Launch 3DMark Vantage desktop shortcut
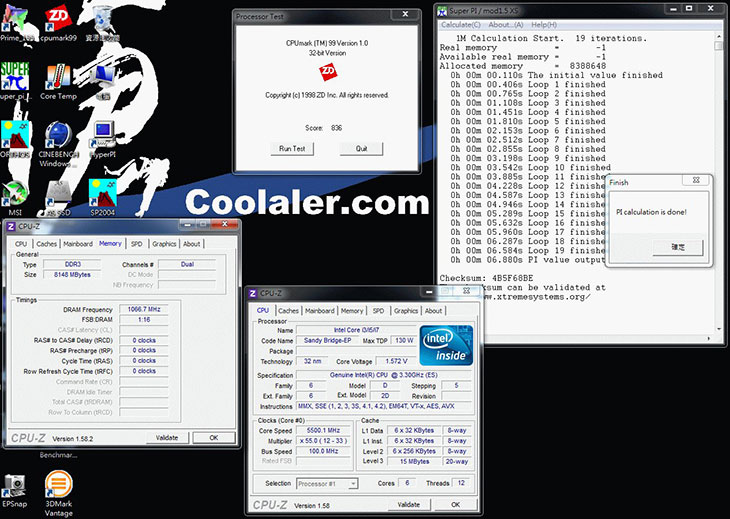This screenshot has height=519, width=730. (59, 493)
